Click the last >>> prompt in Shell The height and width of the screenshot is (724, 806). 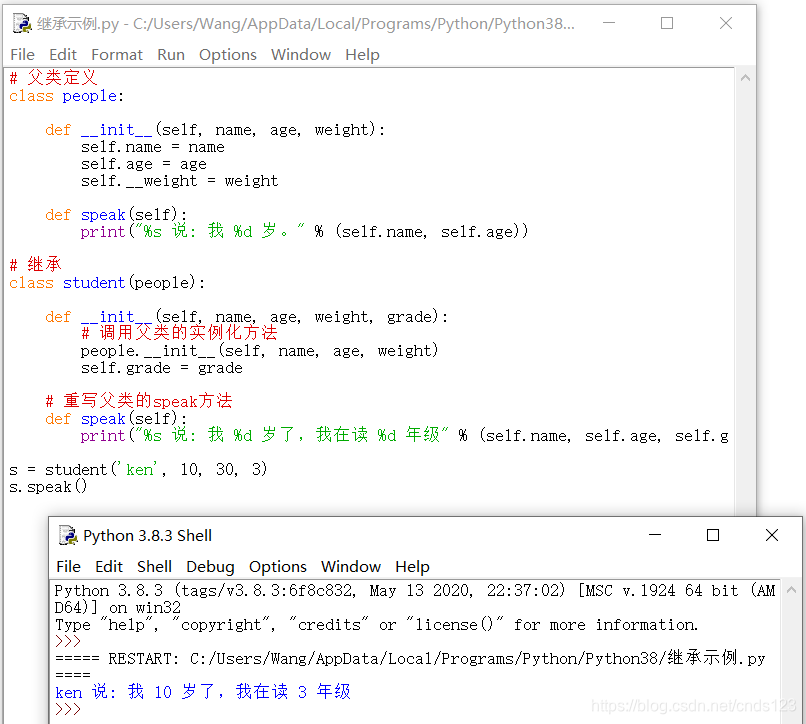click(x=68, y=709)
